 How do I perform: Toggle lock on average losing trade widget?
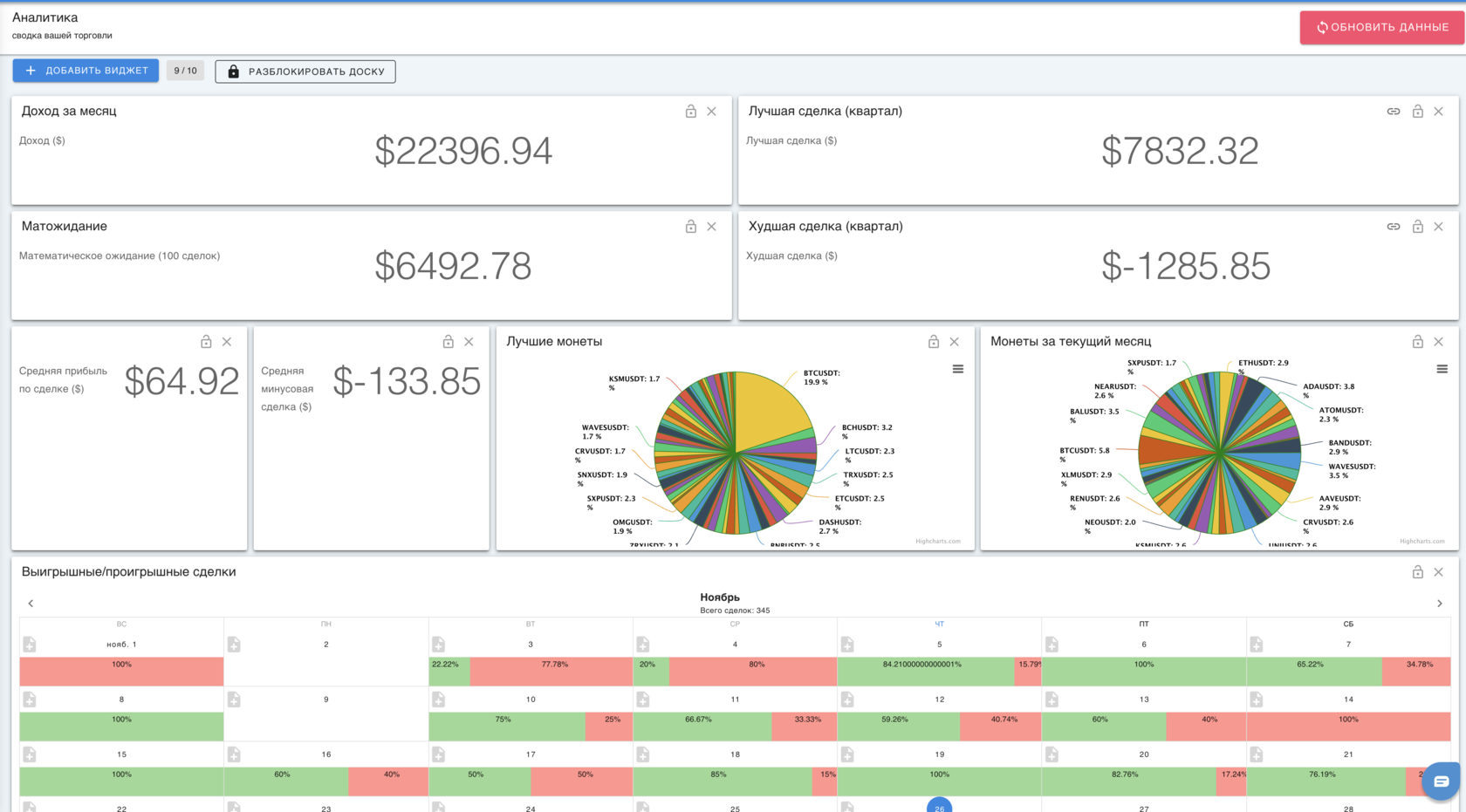449,342
